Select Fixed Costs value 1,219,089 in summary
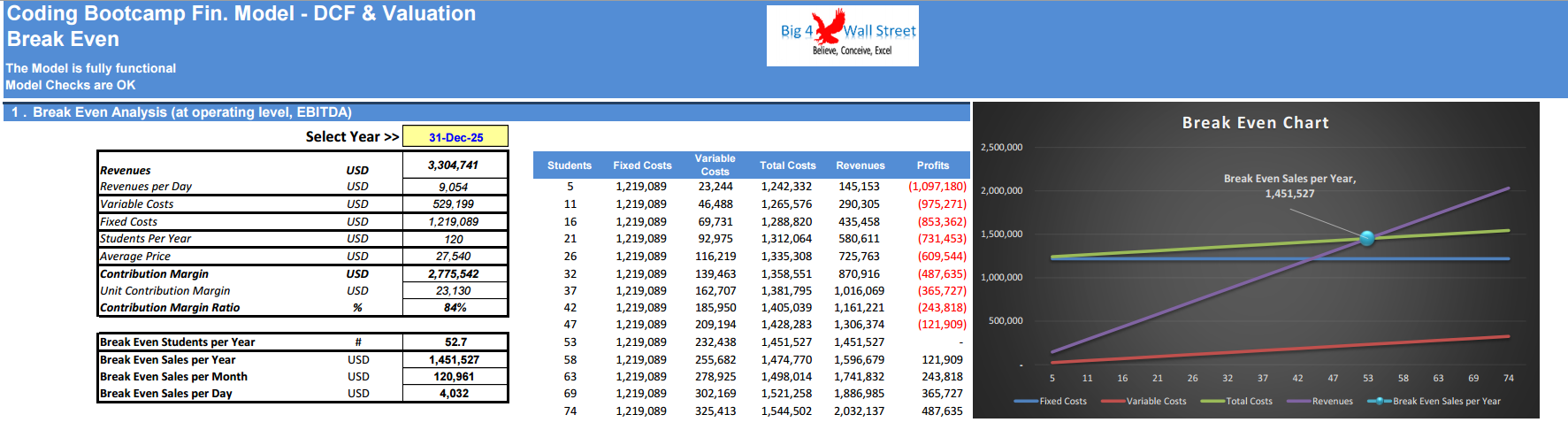This screenshot has height=430, width=1568. point(455,222)
